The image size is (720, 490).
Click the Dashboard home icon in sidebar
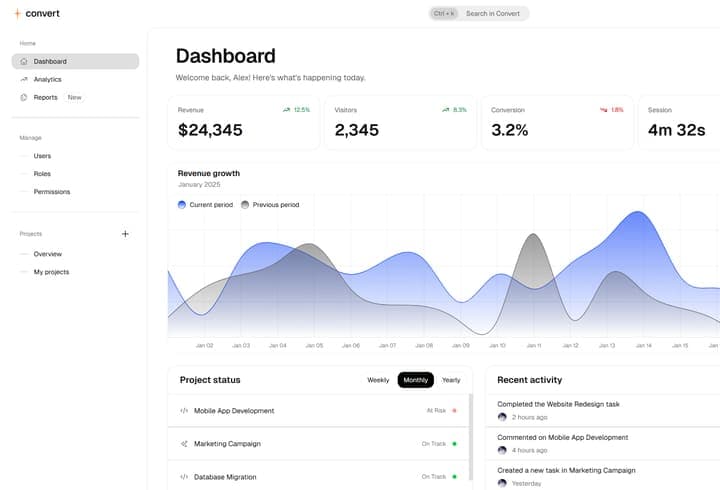coord(24,61)
